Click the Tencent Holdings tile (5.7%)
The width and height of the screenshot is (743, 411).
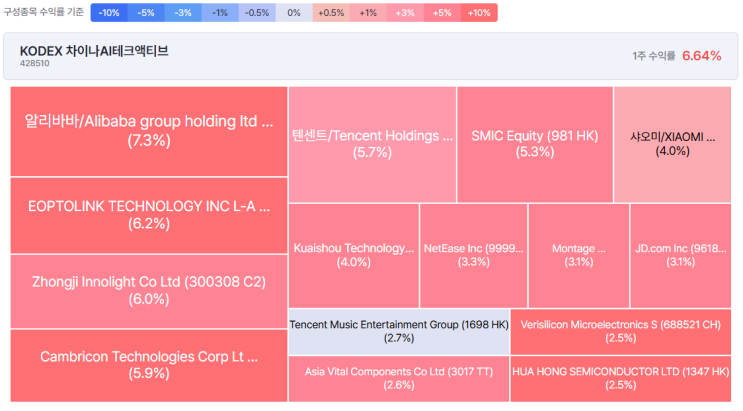(372, 145)
